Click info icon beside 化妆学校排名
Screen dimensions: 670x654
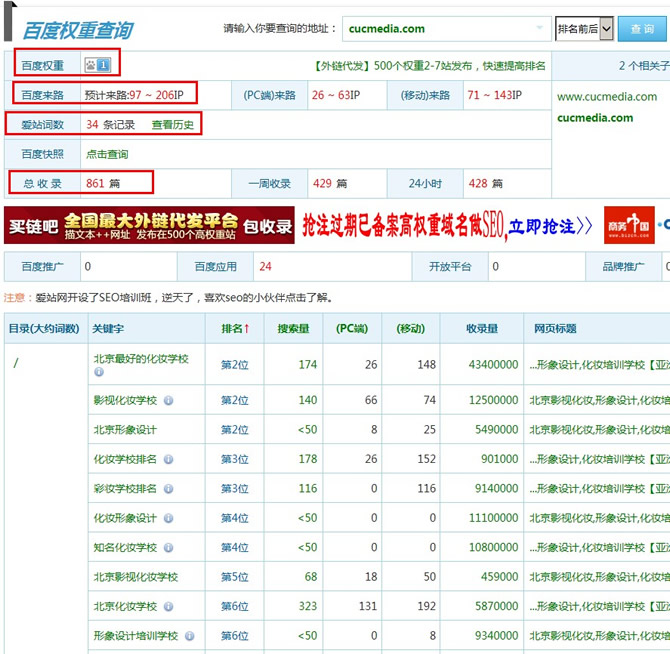click(178, 459)
